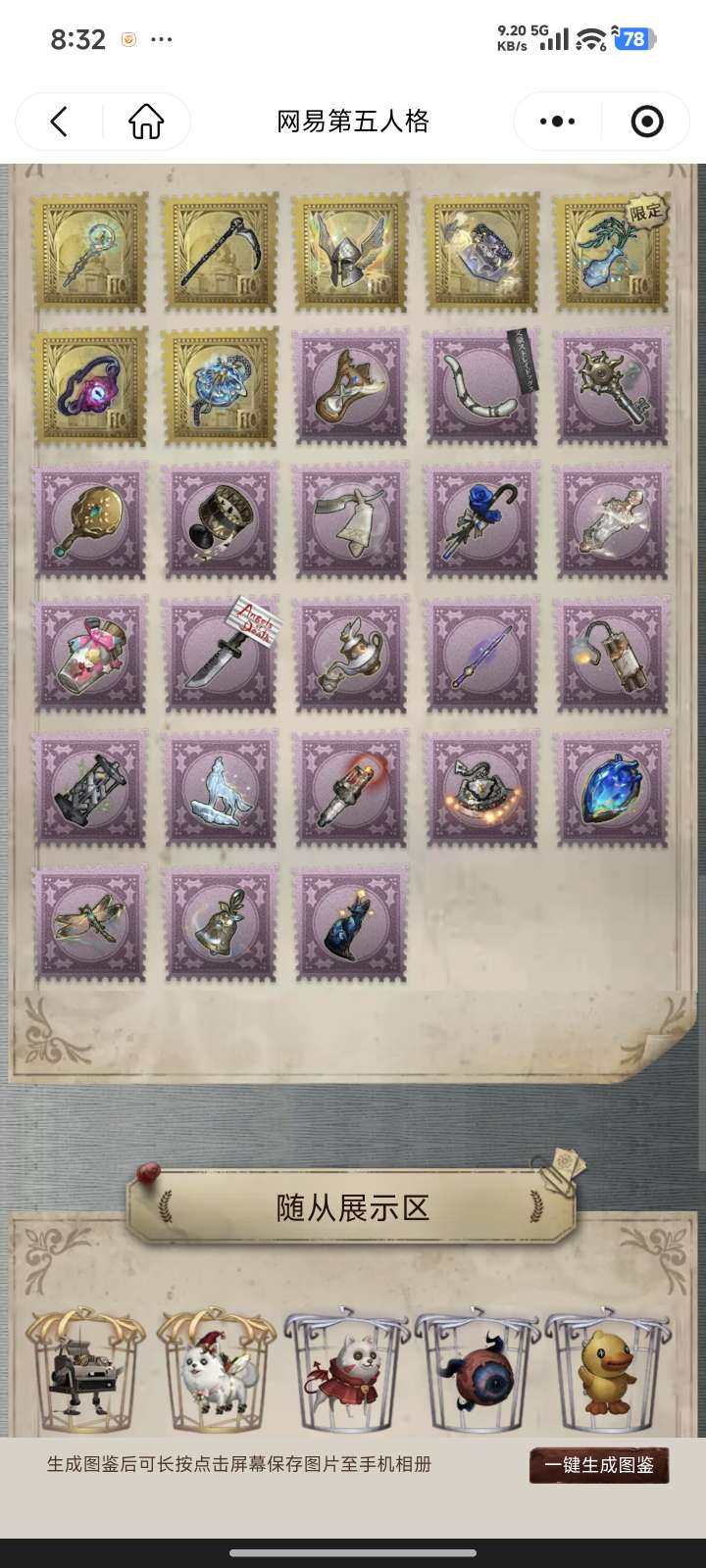Screen dimensions: 706x1568
Task: Tap the bell accessory stamp
Action: pyautogui.click(x=220, y=923)
